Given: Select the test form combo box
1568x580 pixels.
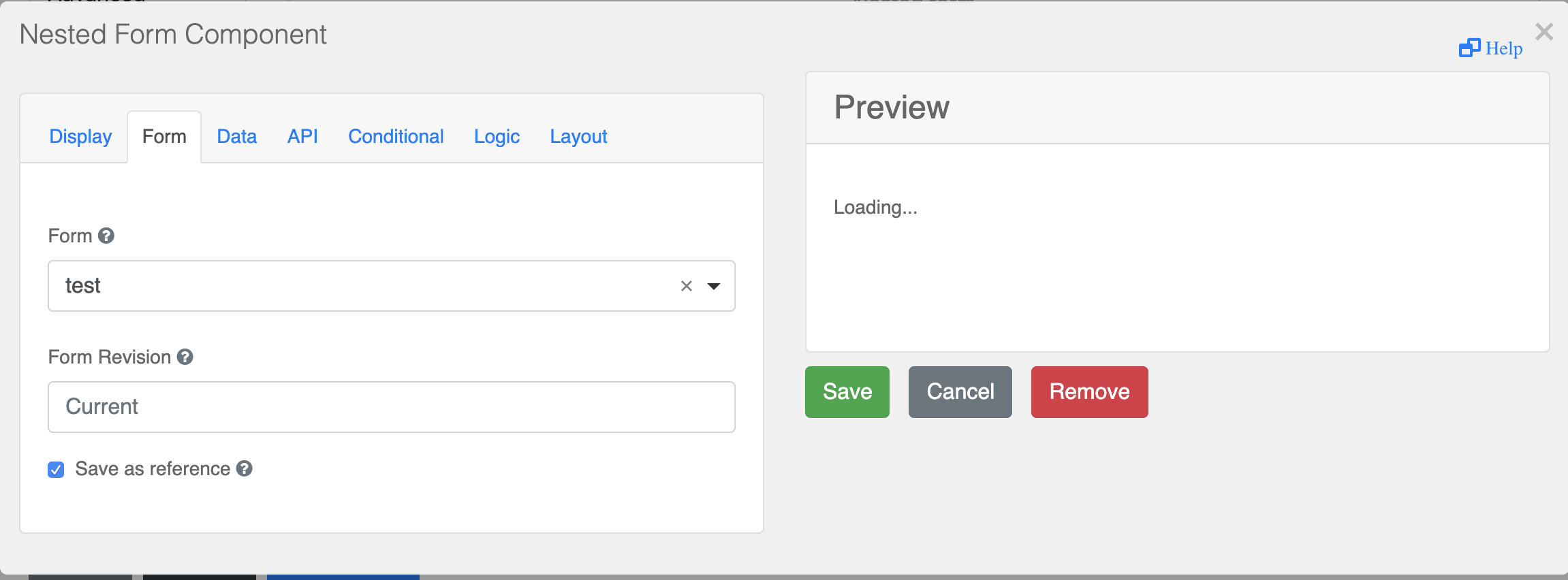Looking at the screenshot, I should (341, 286).
